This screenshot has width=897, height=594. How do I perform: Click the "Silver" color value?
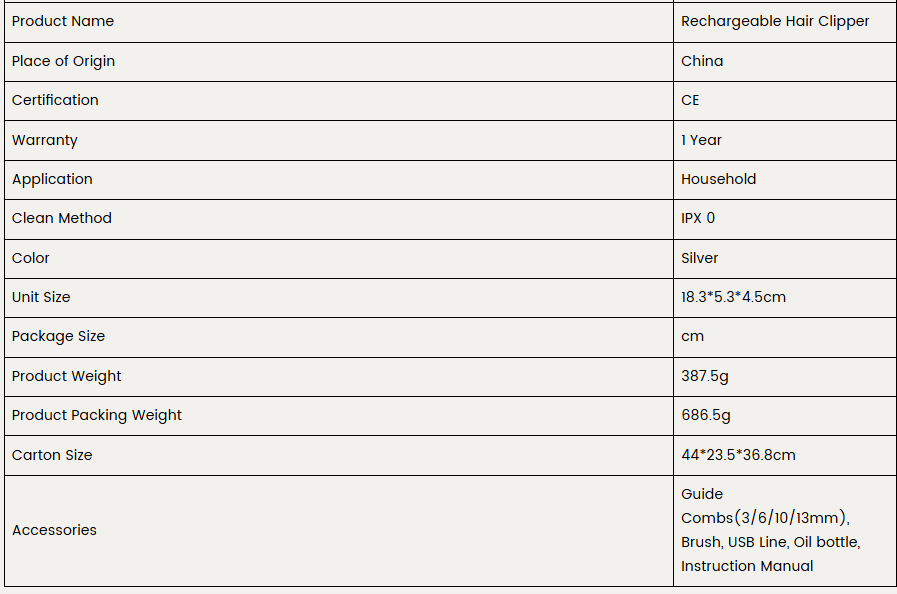699,258
